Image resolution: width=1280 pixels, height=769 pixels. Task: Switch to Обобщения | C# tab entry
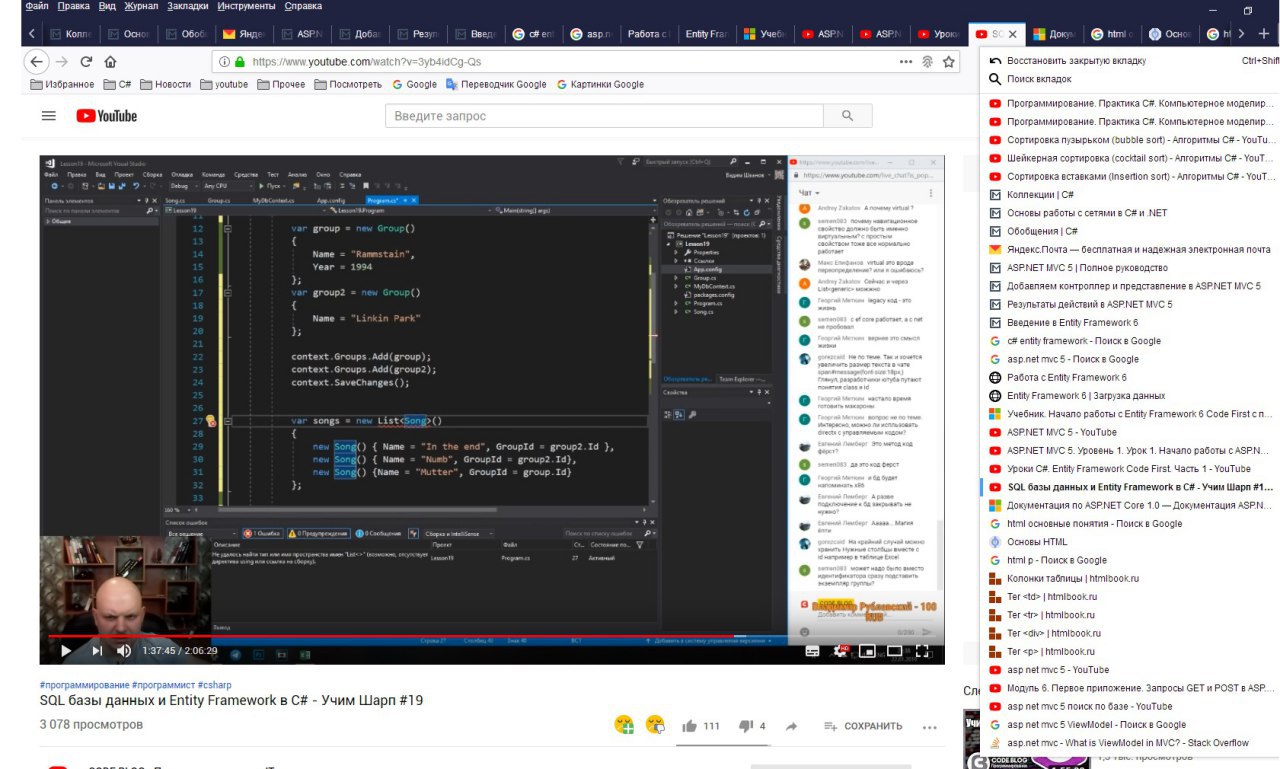tap(1130, 231)
